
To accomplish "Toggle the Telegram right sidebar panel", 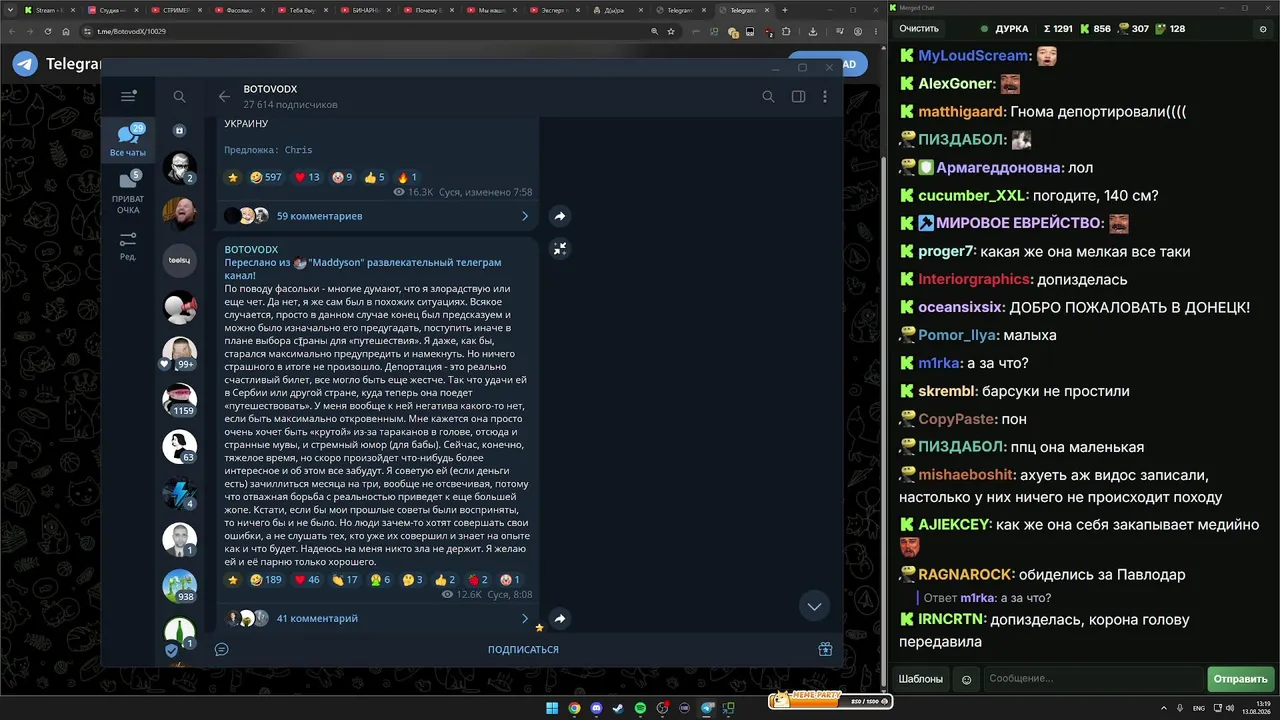I will [x=798, y=96].
